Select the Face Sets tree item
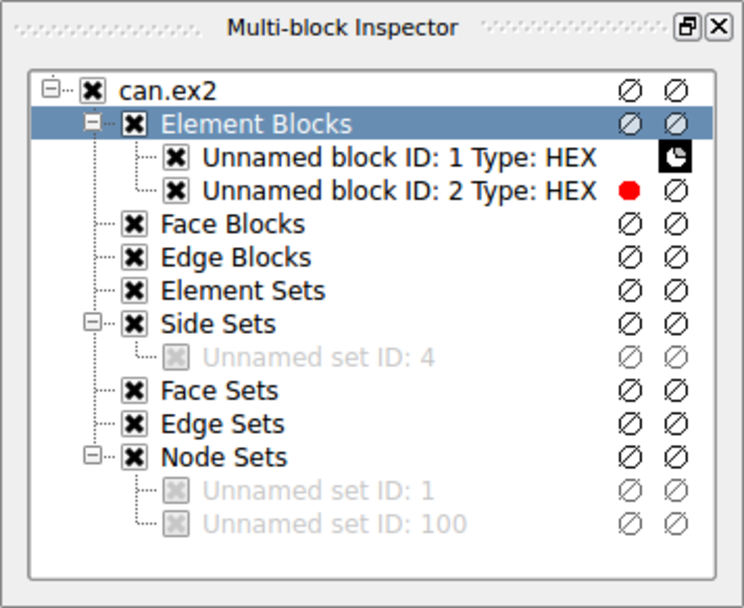Viewport: 744px width, 608px height. tap(219, 391)
